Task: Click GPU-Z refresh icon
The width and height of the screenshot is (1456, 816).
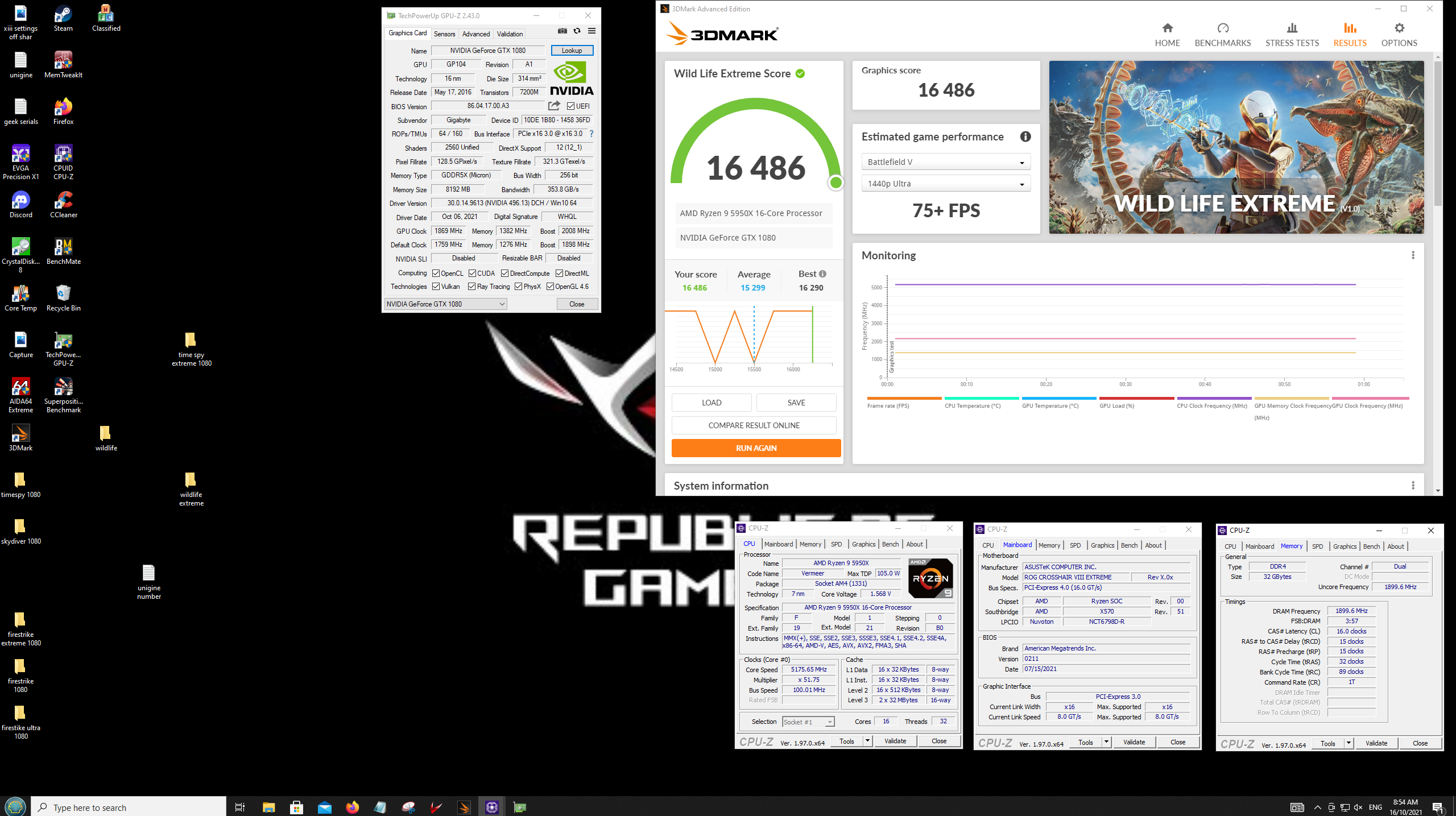Action: pyautogui.click(x=577, y=31)
